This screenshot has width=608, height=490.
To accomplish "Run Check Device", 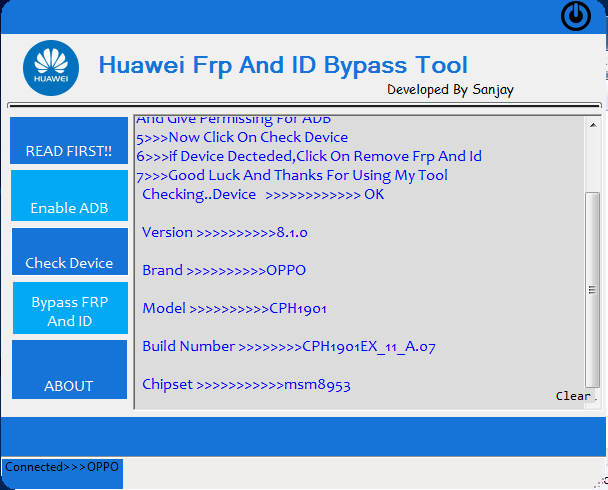I will click(x=70, y=251).
